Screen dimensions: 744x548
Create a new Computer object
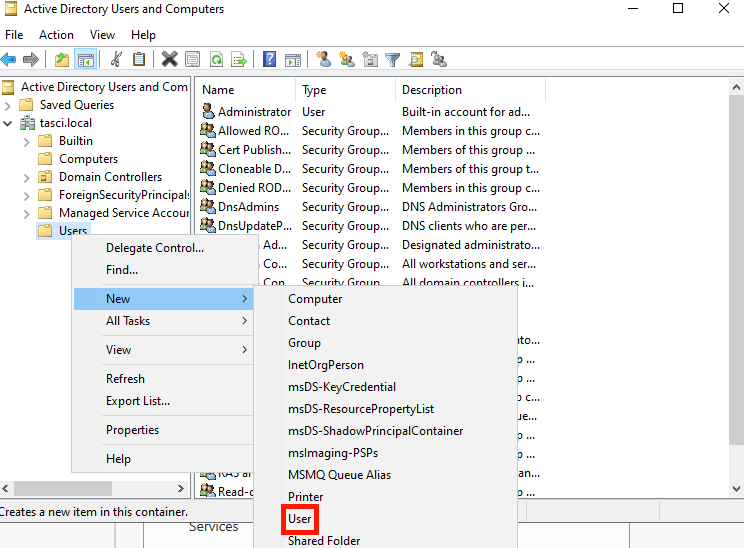pyautogui.click(x=385, y=299)
